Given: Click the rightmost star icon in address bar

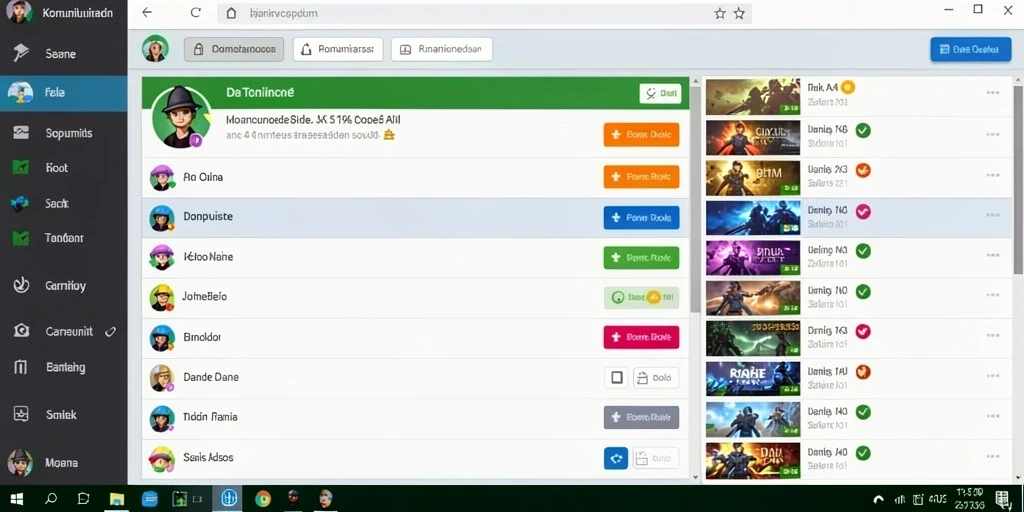Looking at the screenshot, I should 739,13.
